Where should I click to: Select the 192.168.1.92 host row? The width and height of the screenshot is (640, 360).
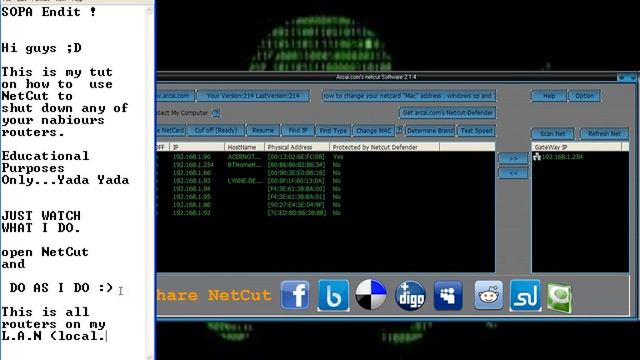326,213
